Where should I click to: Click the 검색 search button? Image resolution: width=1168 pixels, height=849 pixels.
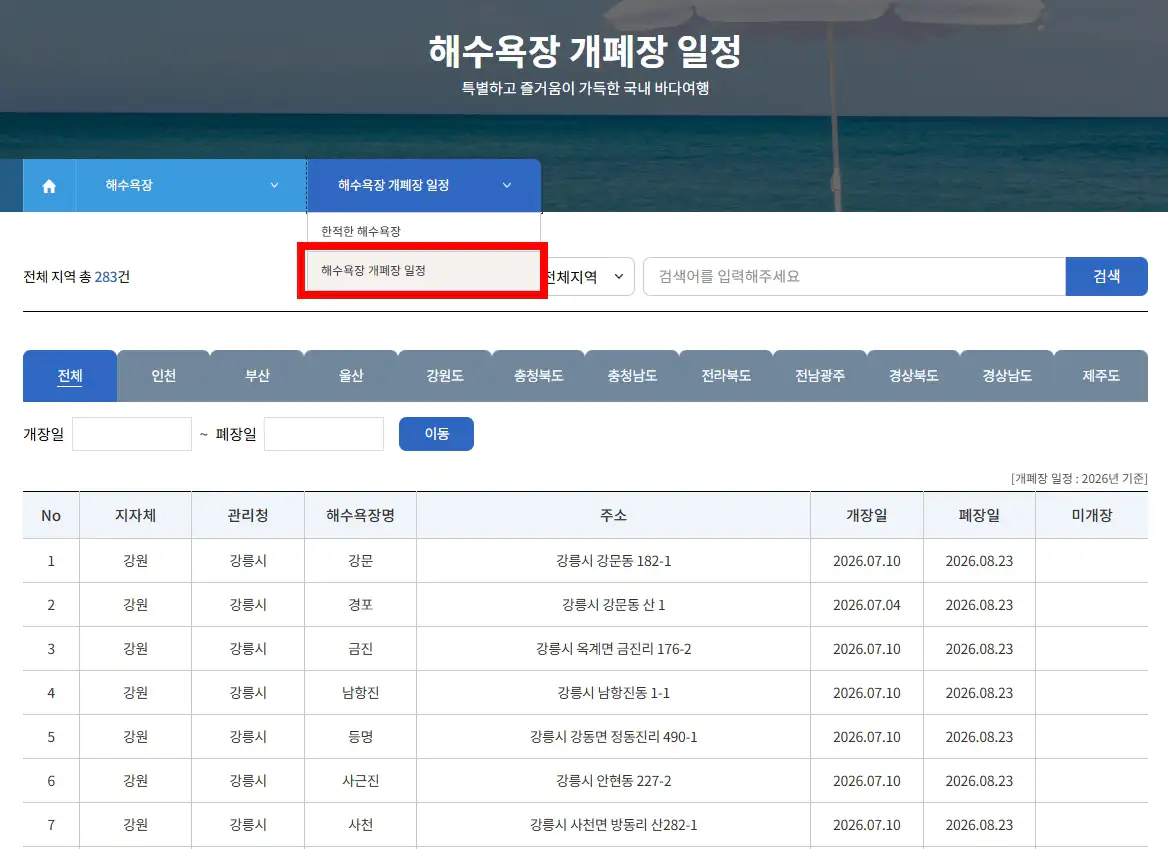[1106, 276]
